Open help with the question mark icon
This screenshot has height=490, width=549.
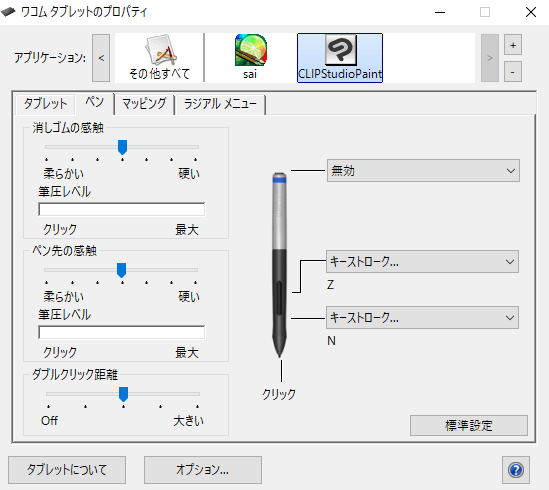[516, 470]
